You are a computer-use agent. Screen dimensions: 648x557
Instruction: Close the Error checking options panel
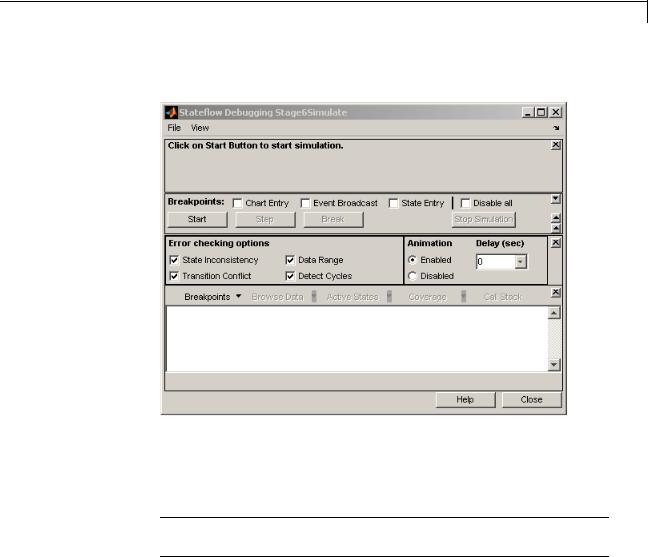[556, 243]
